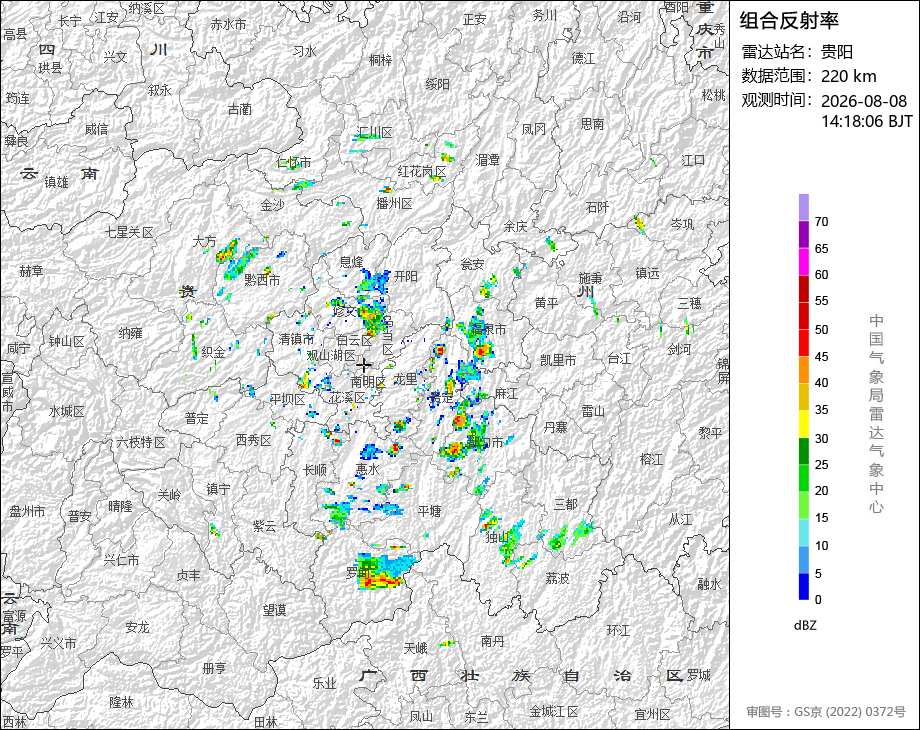This screenshot has width=920, height=730.
Task: Select the blue 0 dBZ legend swatch
Action: point(804,586)
